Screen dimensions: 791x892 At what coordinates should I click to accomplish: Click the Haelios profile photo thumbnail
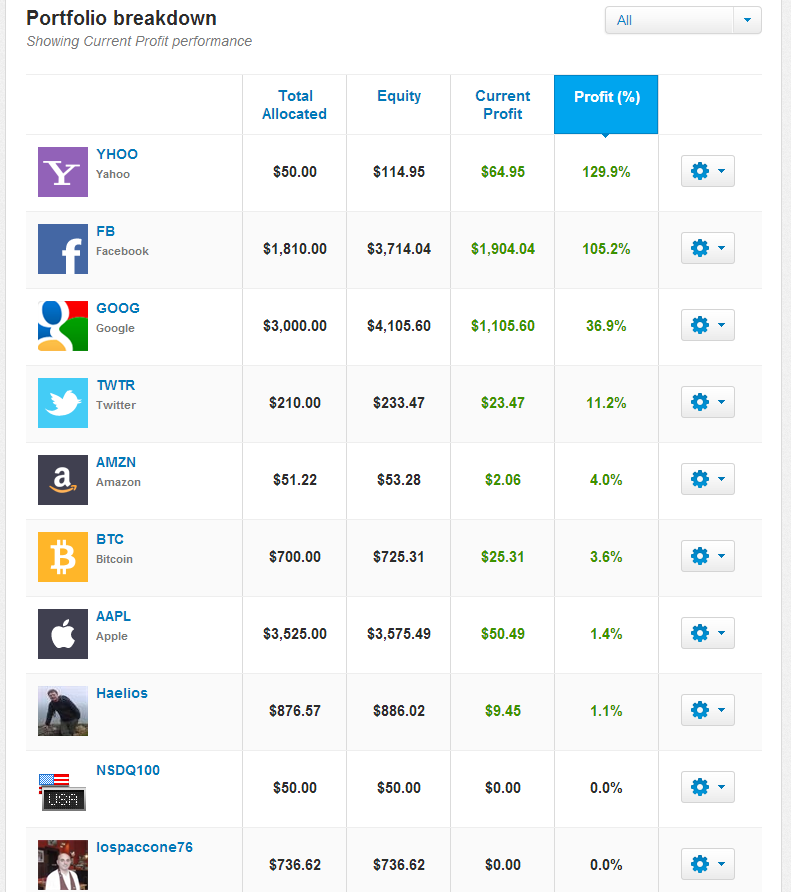click(x=63, y=711)
